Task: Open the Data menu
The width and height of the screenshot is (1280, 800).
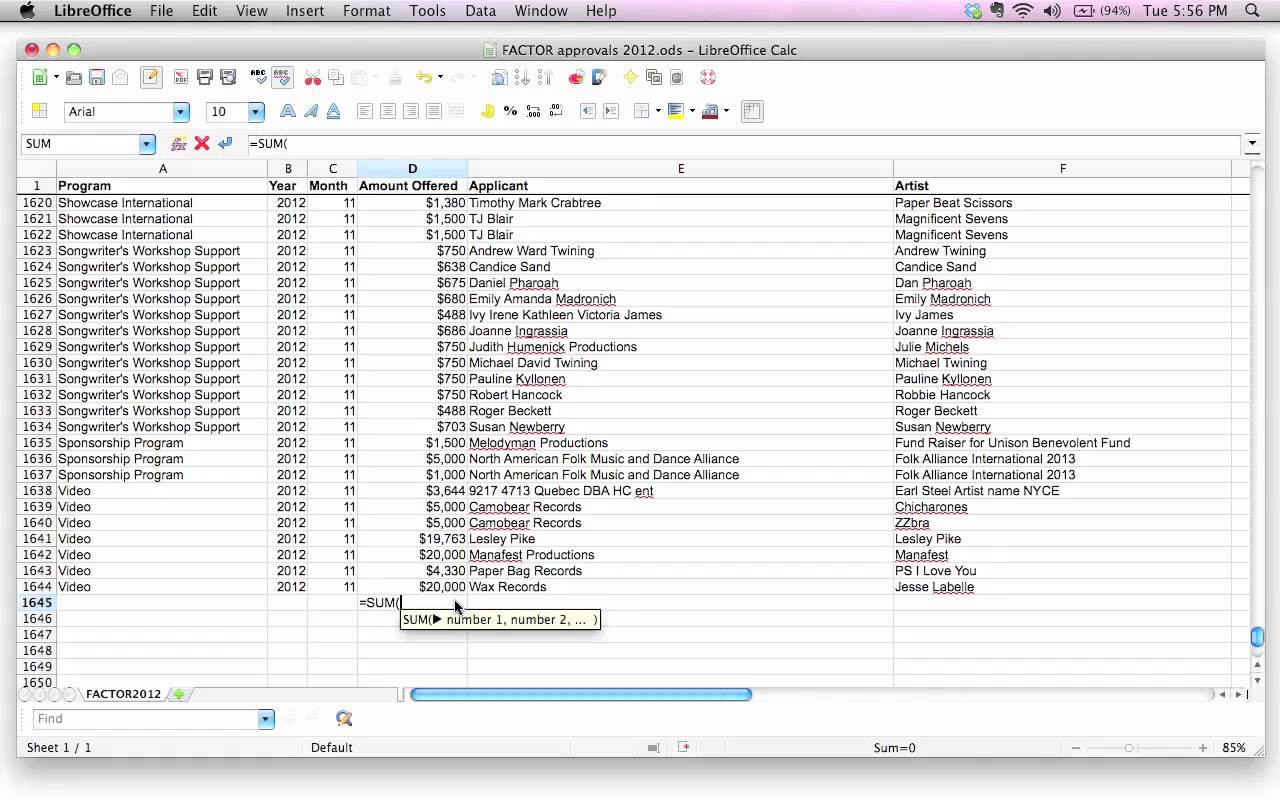Action: pyautogui.click(x=480, y=11)
